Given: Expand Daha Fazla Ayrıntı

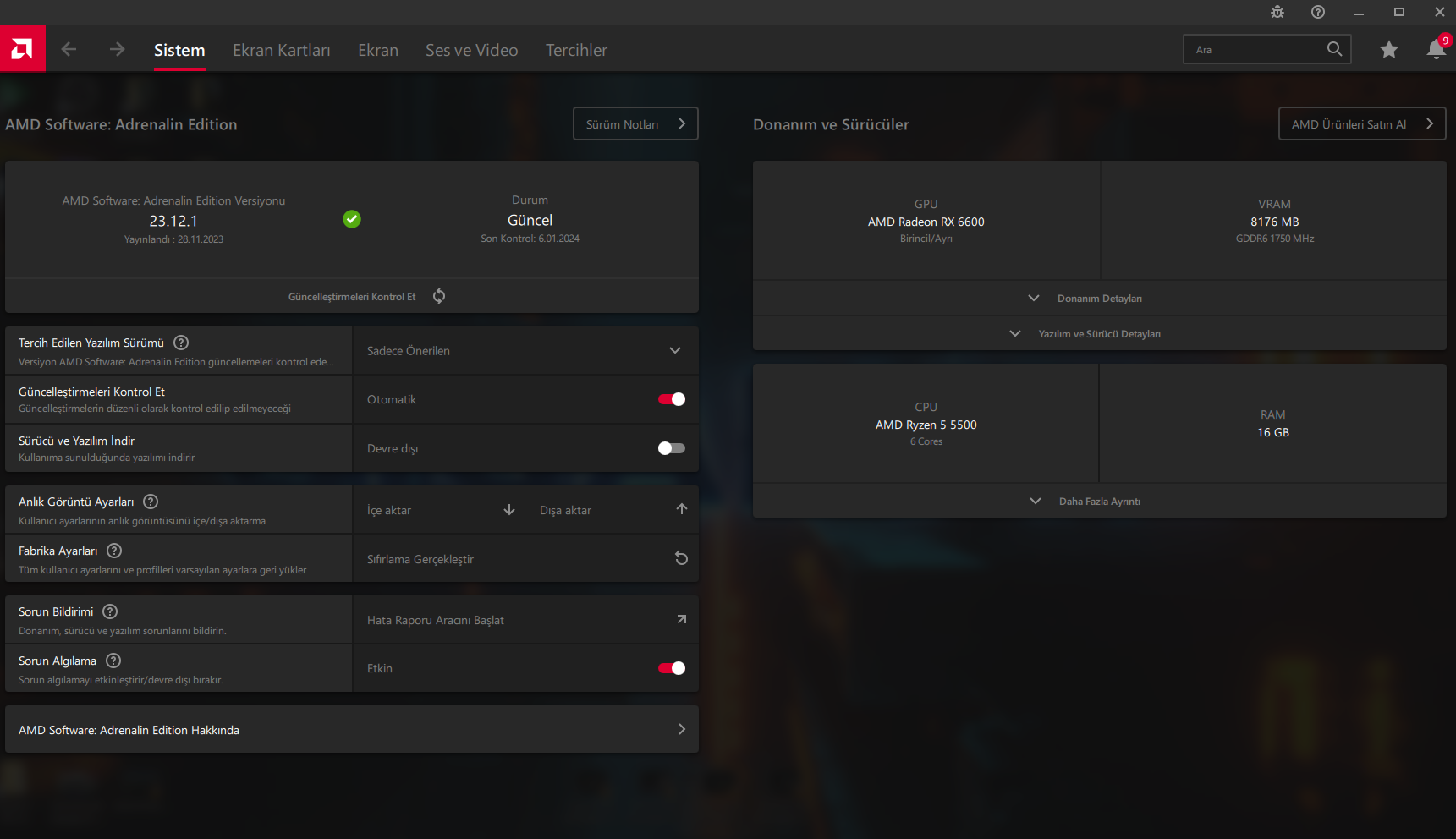Looking at the screenshot, I should pyautogui.click(x=1099, y=502).
